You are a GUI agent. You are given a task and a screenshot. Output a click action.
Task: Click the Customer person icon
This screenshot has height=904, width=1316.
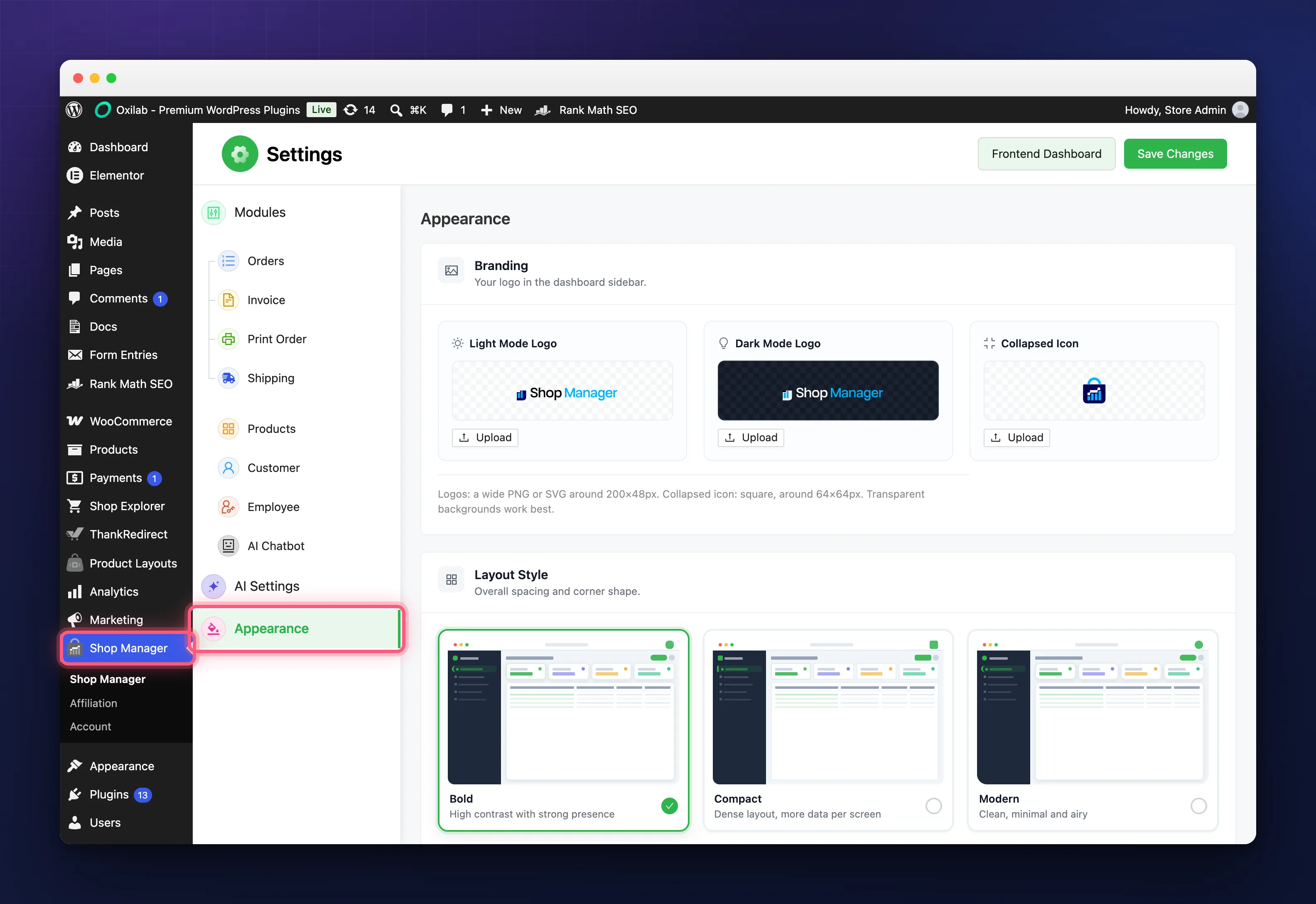228,468
